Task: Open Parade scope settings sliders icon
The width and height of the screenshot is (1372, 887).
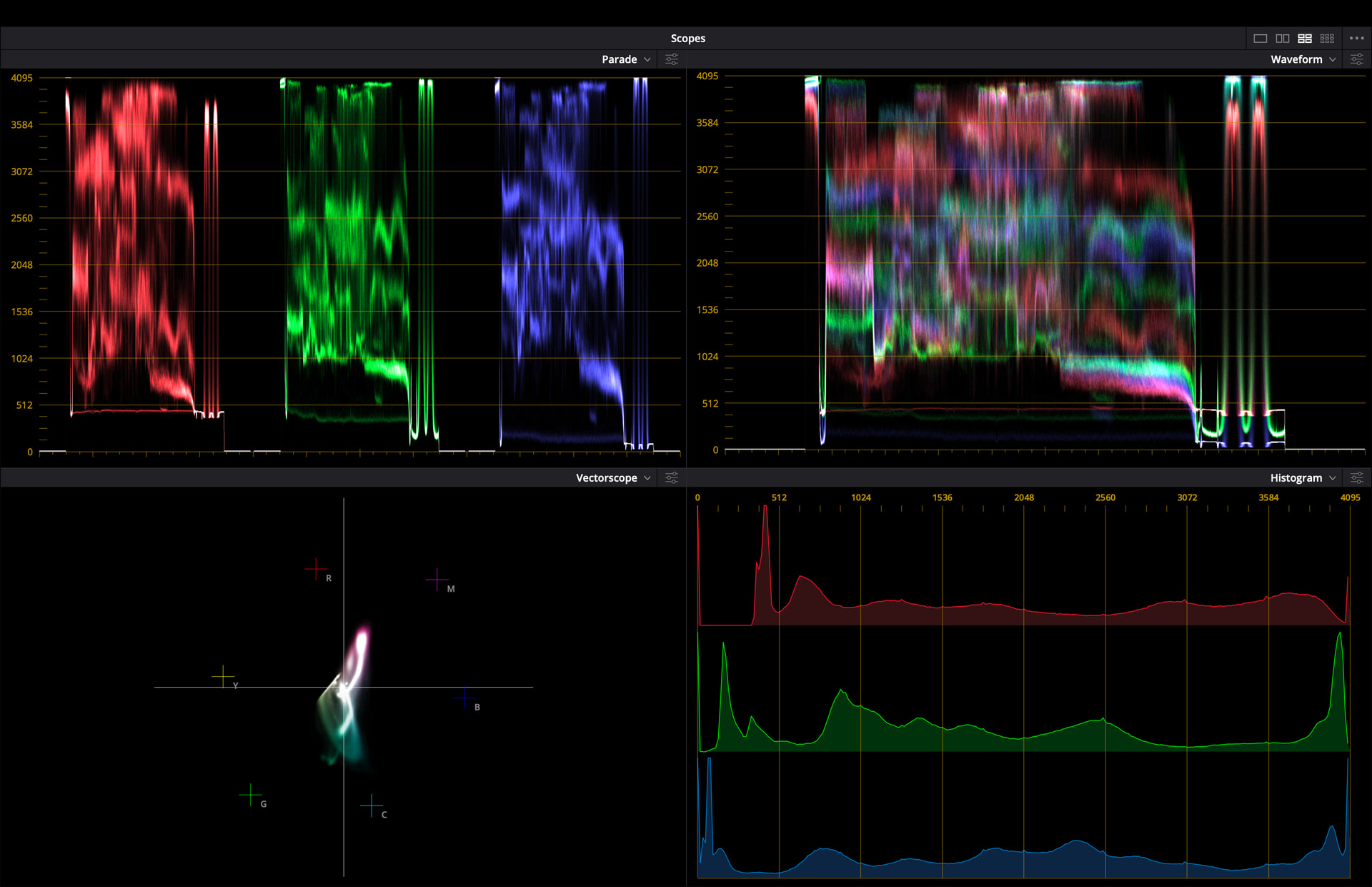Action: click(x=672, y=59)
